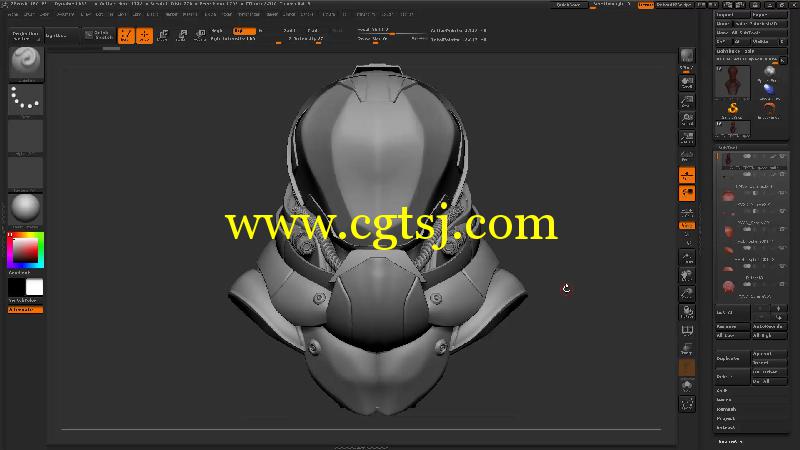Screen dimensions: 800x450
Task: Open the Standard brush picker thumbnail
Action: (26, 63)
